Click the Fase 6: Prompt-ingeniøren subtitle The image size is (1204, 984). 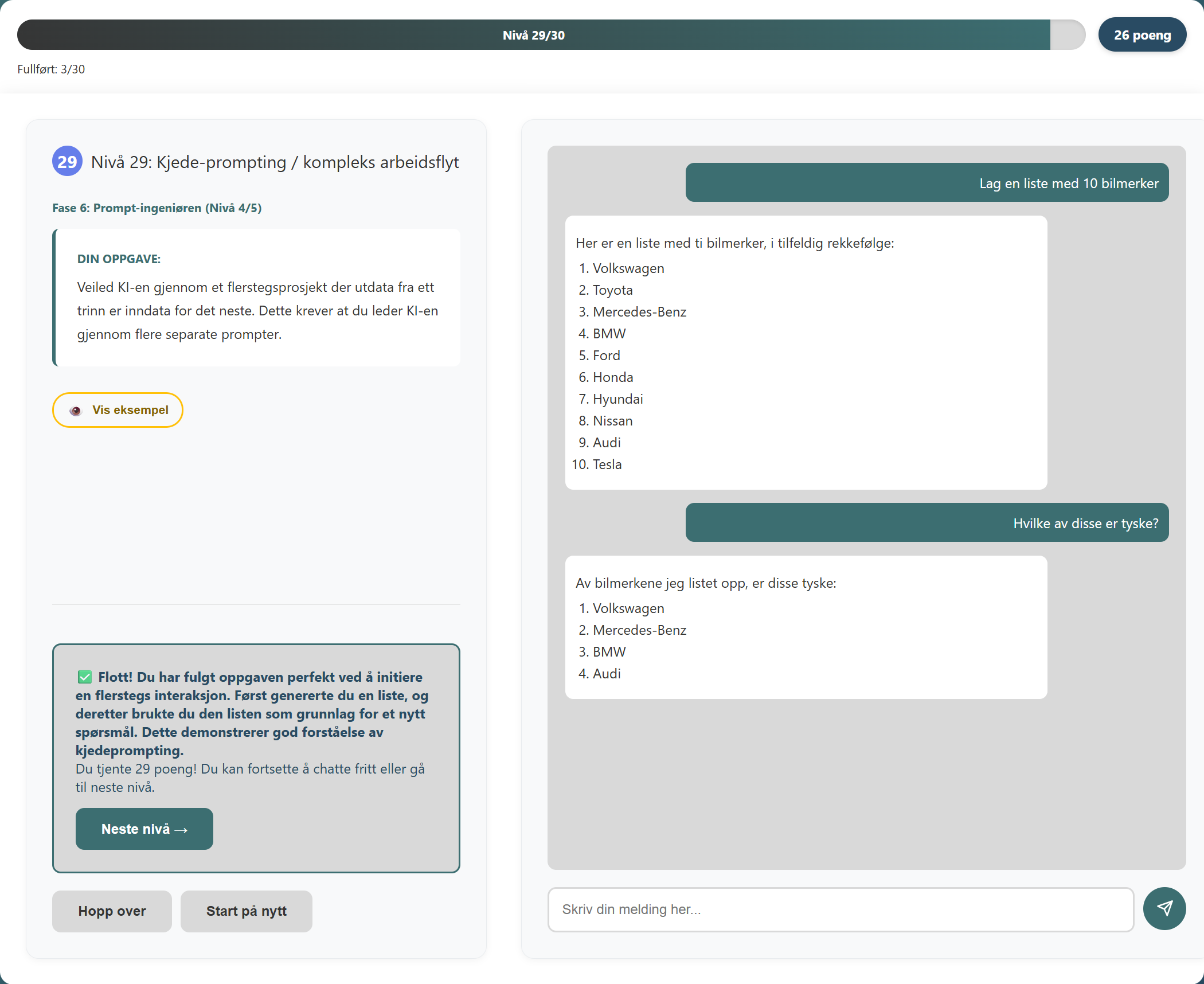pyautogui.click(x=157, y=208)
